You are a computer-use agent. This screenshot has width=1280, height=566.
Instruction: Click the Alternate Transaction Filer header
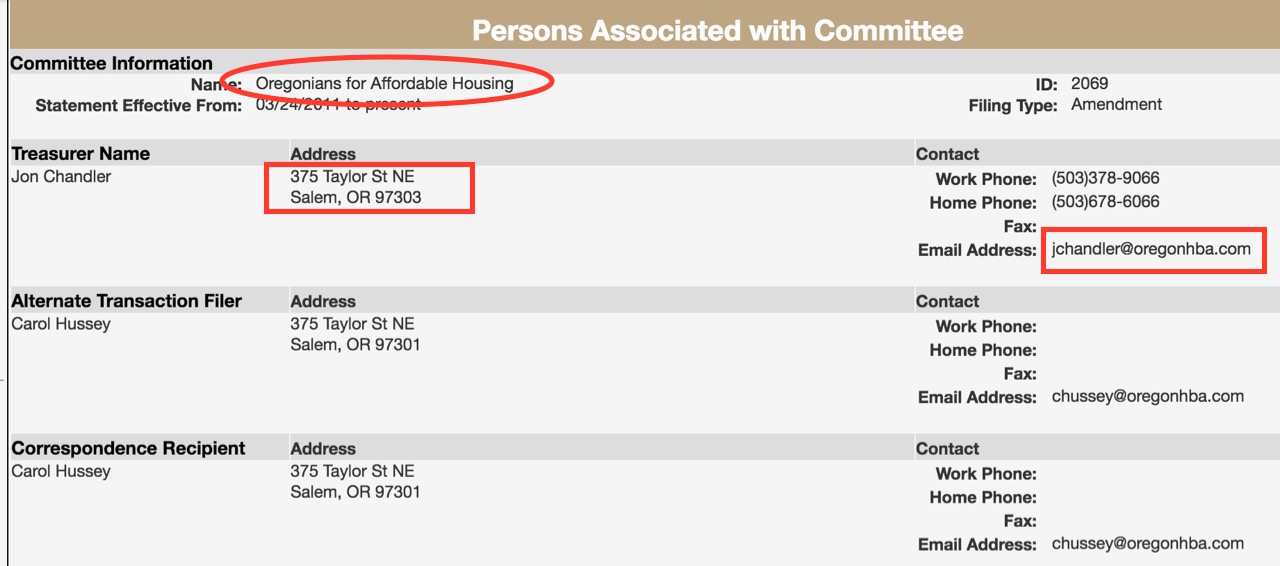pos(126,301)
